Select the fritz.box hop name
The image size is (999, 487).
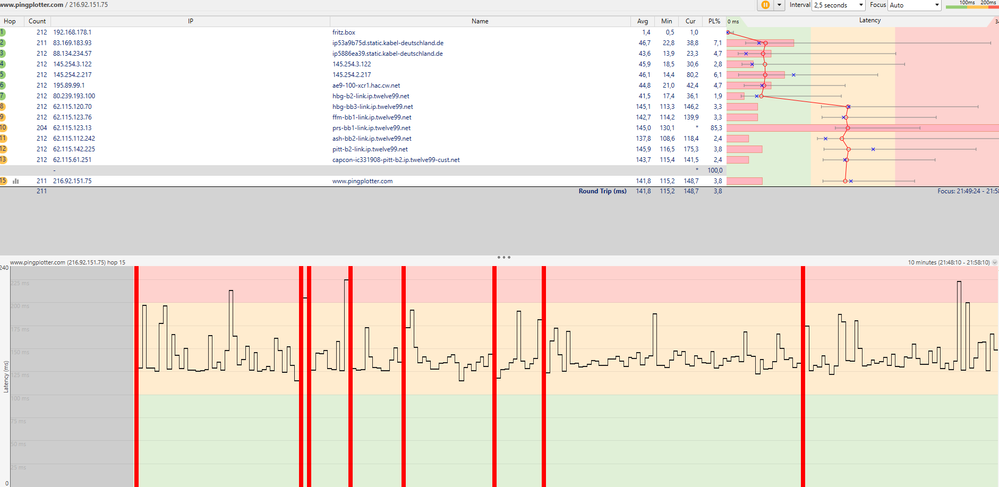coord(342,32)
